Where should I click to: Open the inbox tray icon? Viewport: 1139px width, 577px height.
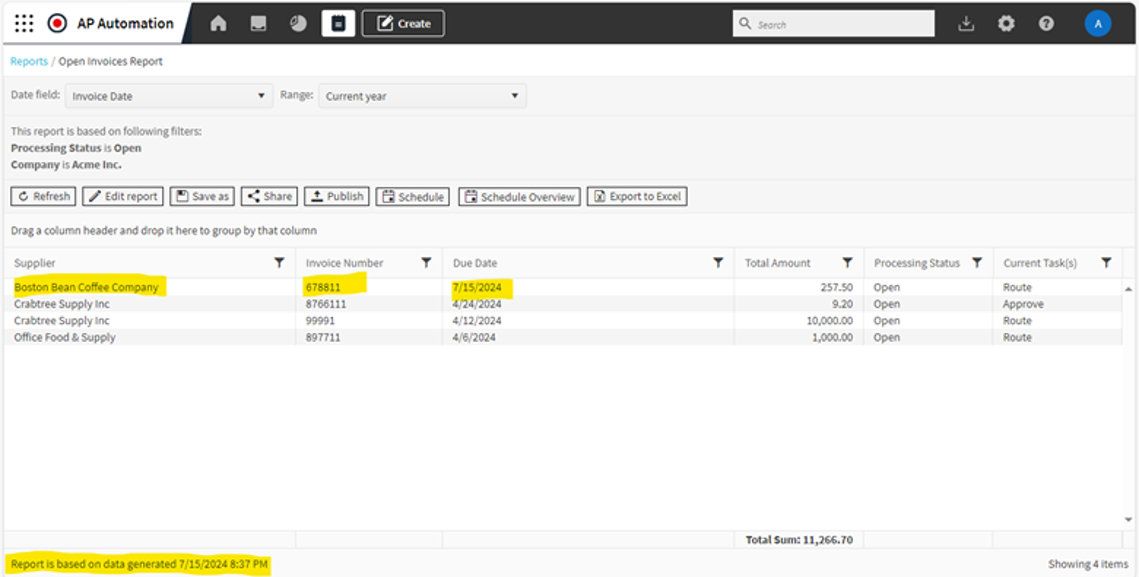pos(258,24)
